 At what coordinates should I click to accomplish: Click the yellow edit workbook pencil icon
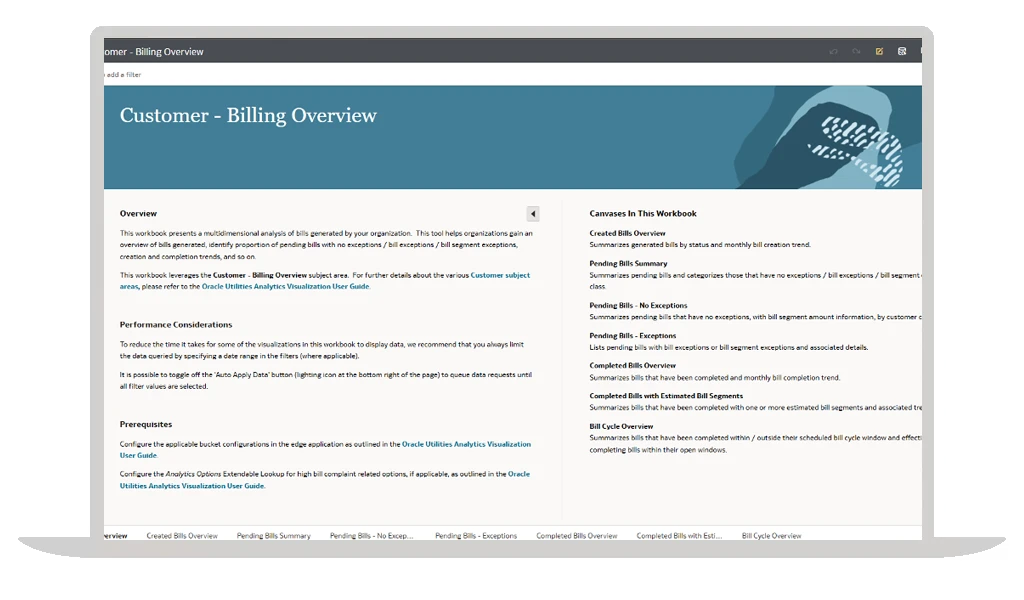tap(879, 51)
